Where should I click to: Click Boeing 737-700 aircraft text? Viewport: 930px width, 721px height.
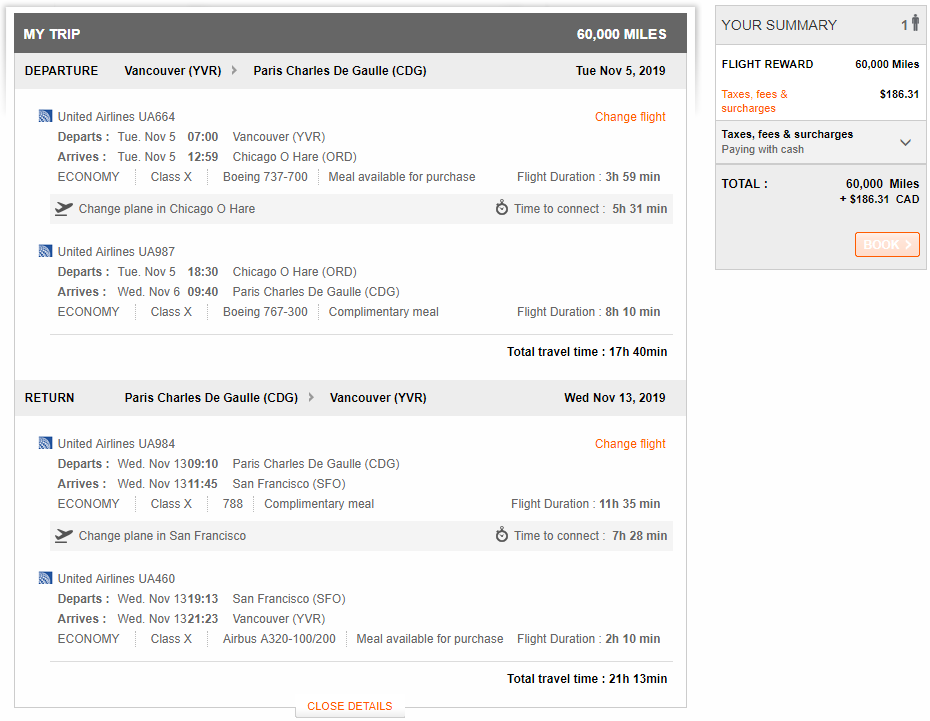[265, 177]
